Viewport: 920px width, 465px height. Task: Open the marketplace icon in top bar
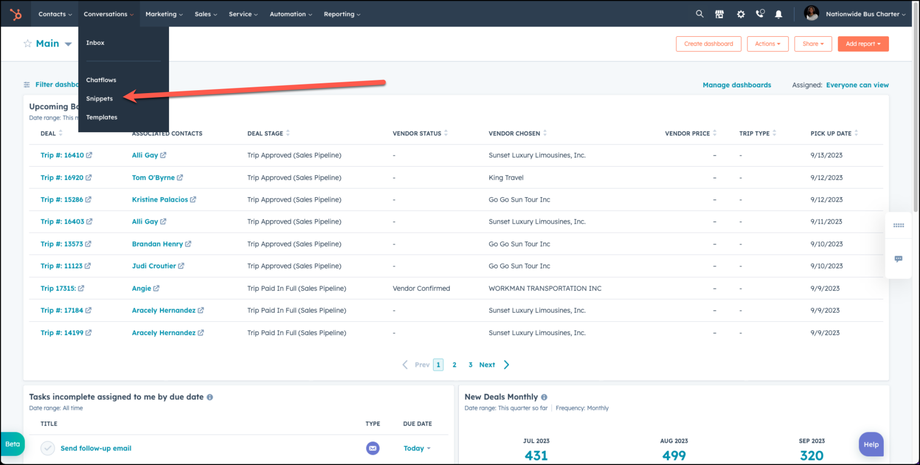coord(719,14)
